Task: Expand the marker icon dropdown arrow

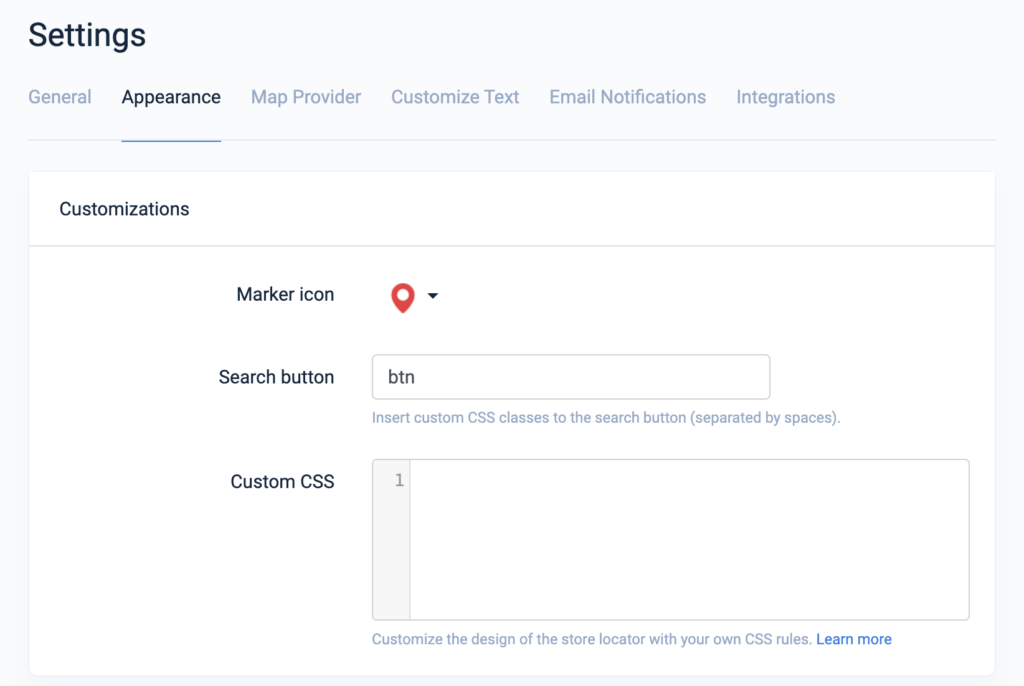Action: pos(431,296)
